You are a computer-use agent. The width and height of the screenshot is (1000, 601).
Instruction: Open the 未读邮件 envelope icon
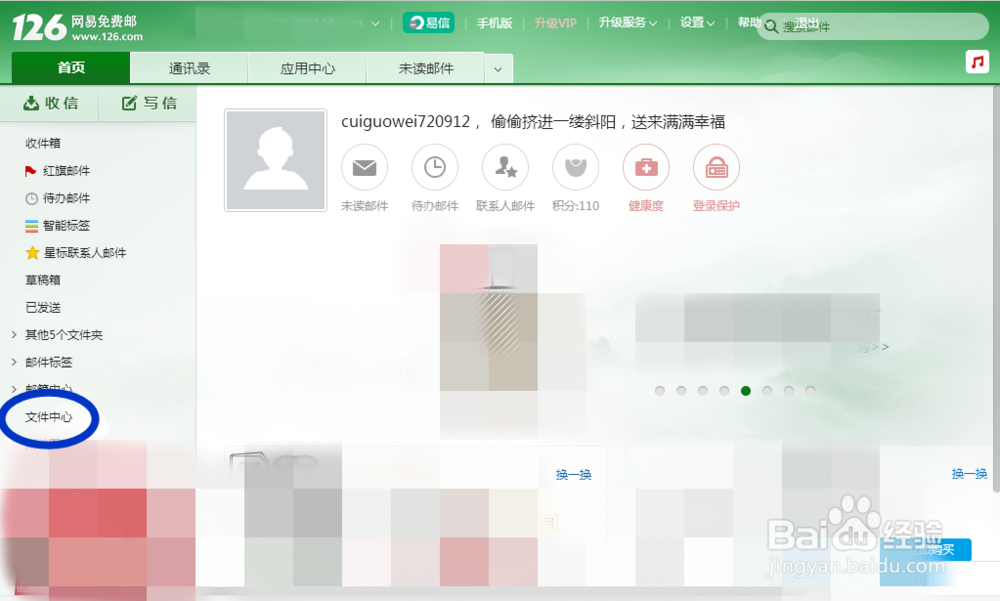364,167
